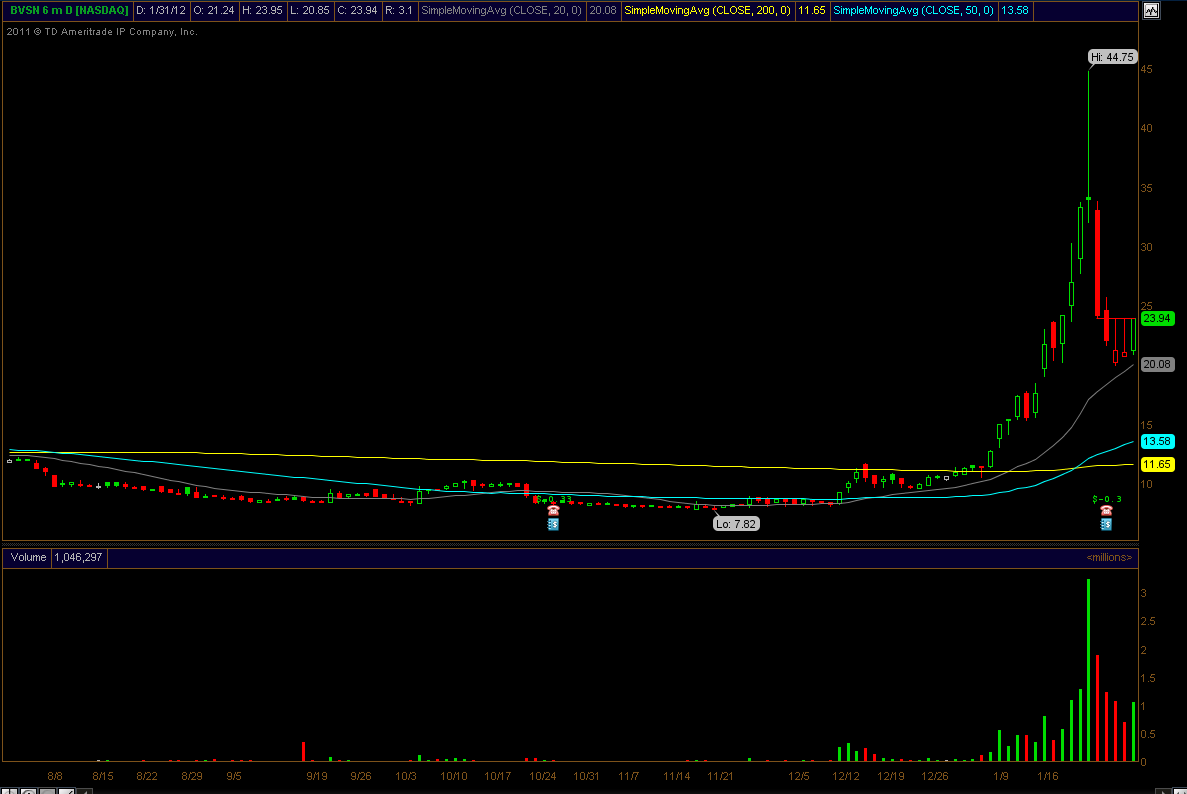The width and height of the screenshot is (1187, 794).
Task: Click the gray 20.08 moving average price tag
Action: 1157,364
